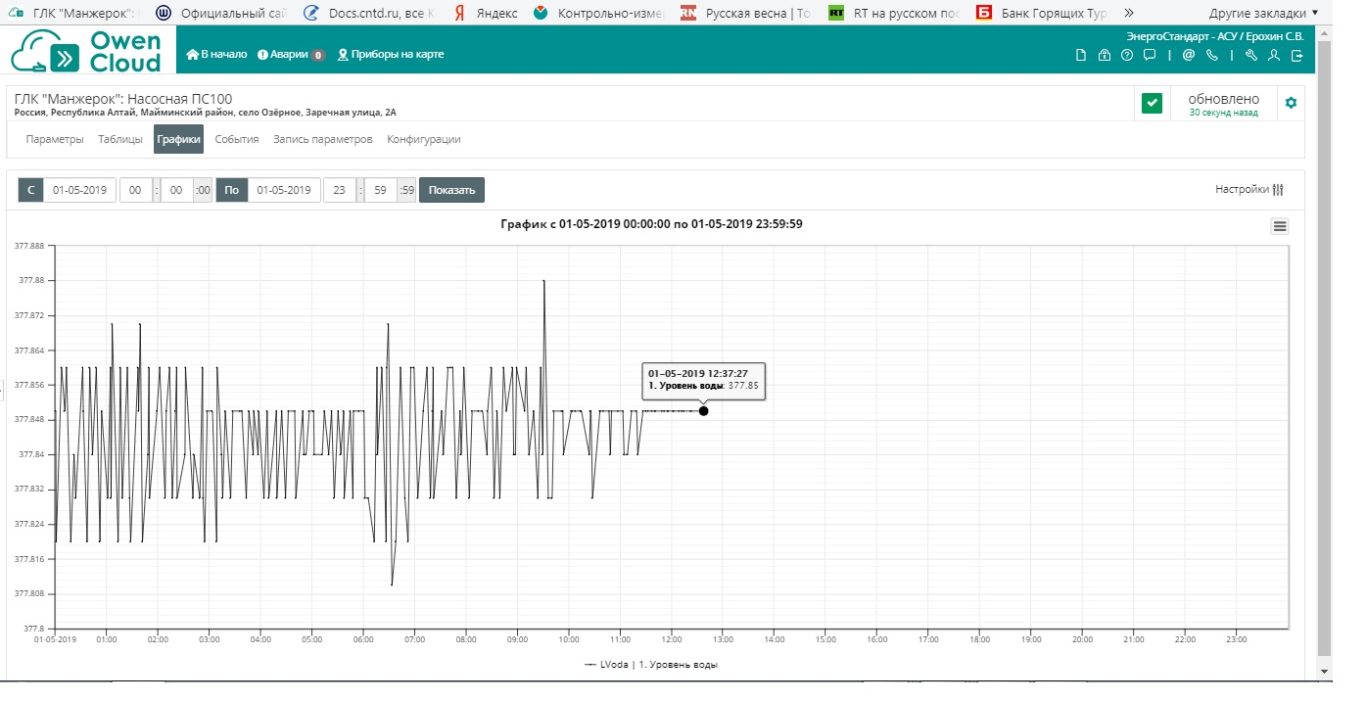Switch to the Таблицы tab
1366x702 pixels.
pyautogui.click(x=120, y=140)
